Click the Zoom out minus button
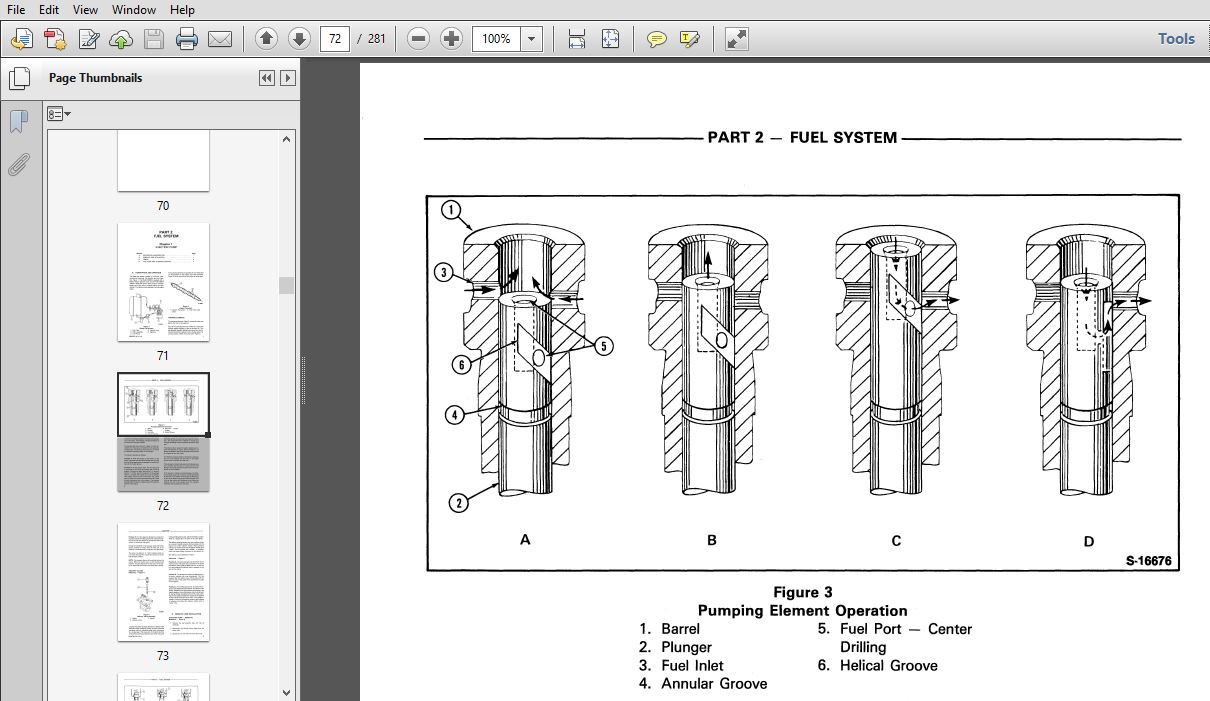 (x=419, y=39)
